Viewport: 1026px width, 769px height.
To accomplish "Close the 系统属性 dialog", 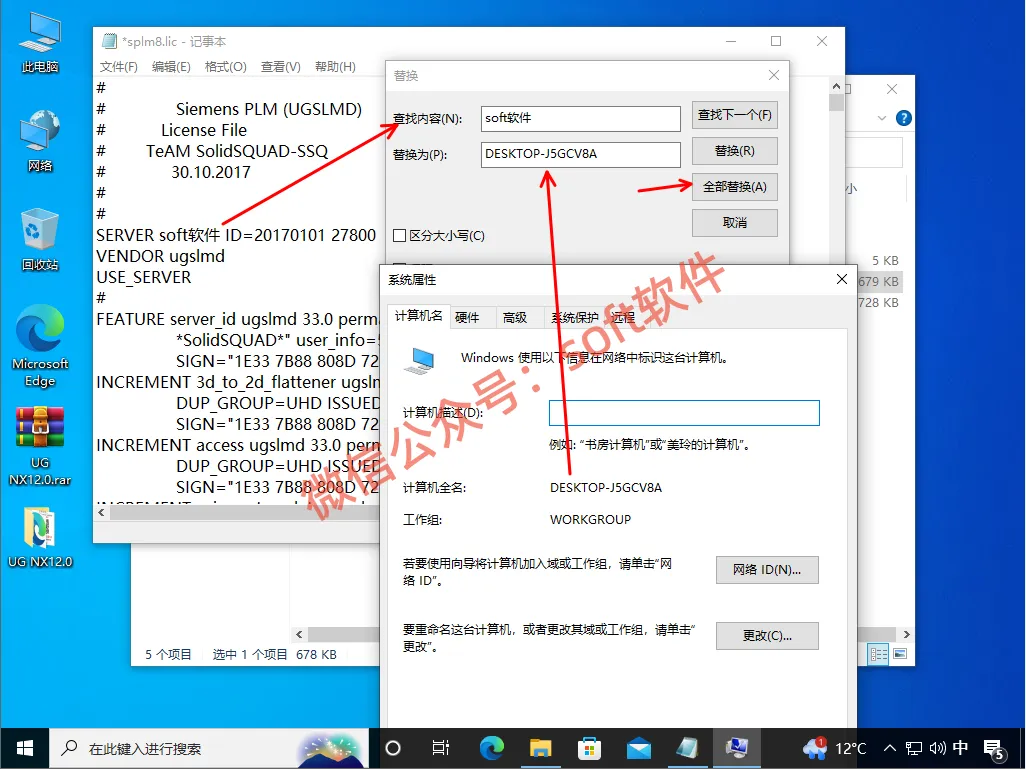I will tap(842, 279).
